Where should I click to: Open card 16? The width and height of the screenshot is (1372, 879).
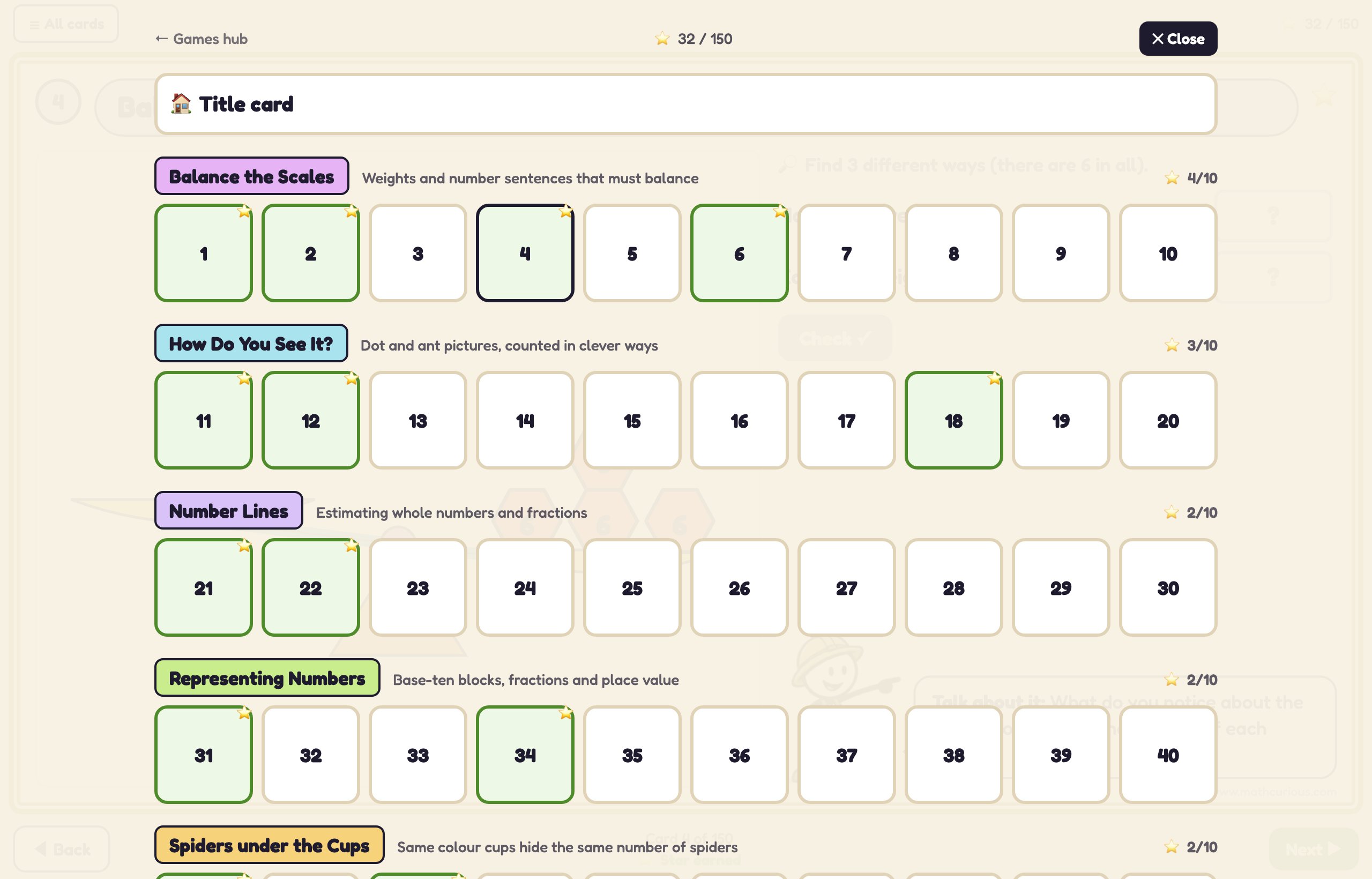[x=740, y=420]
